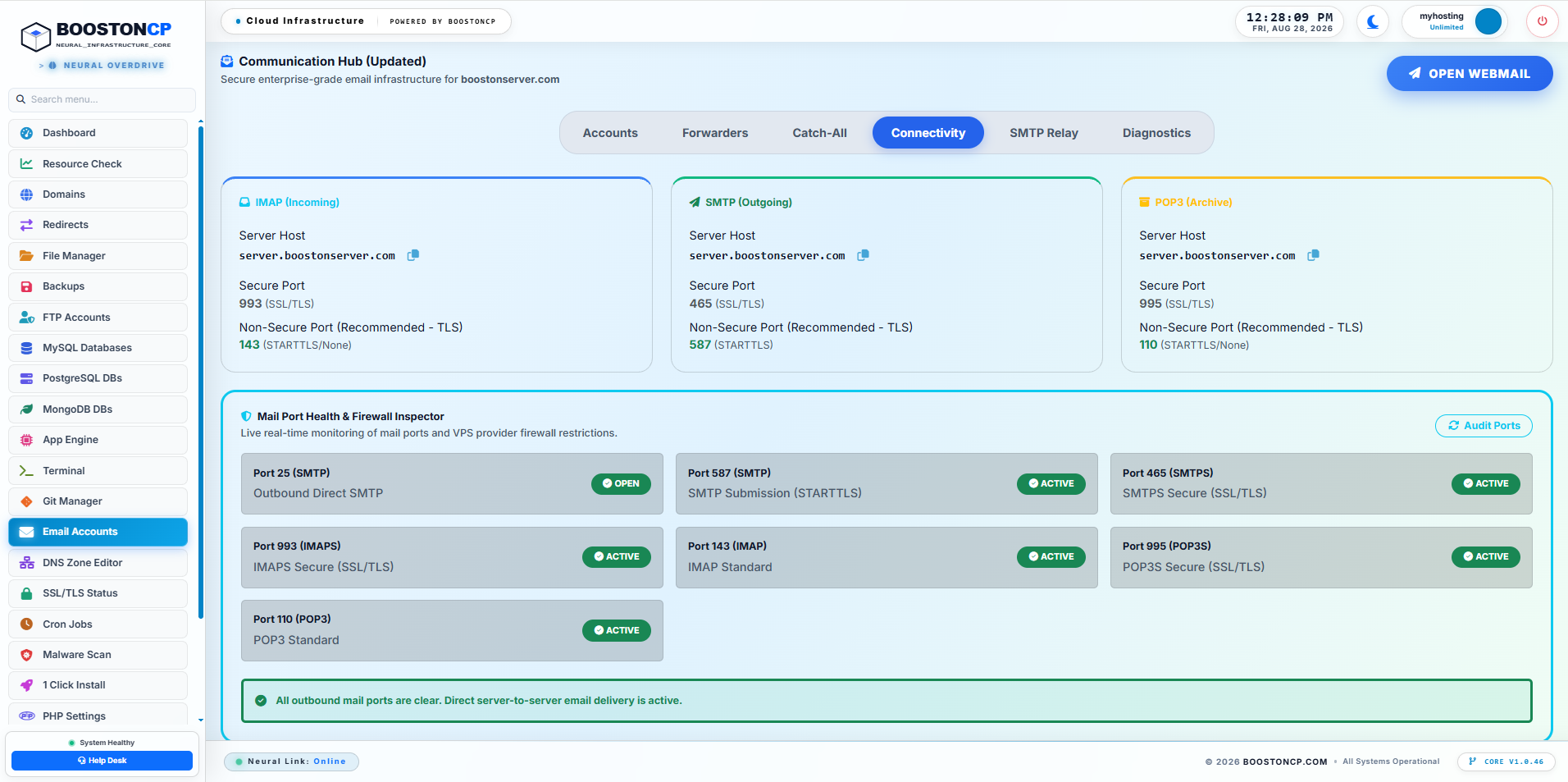Click the Cron Jobs clock icon
Image resolution: width=1568 pixels, height=782 pixels.
26,624
